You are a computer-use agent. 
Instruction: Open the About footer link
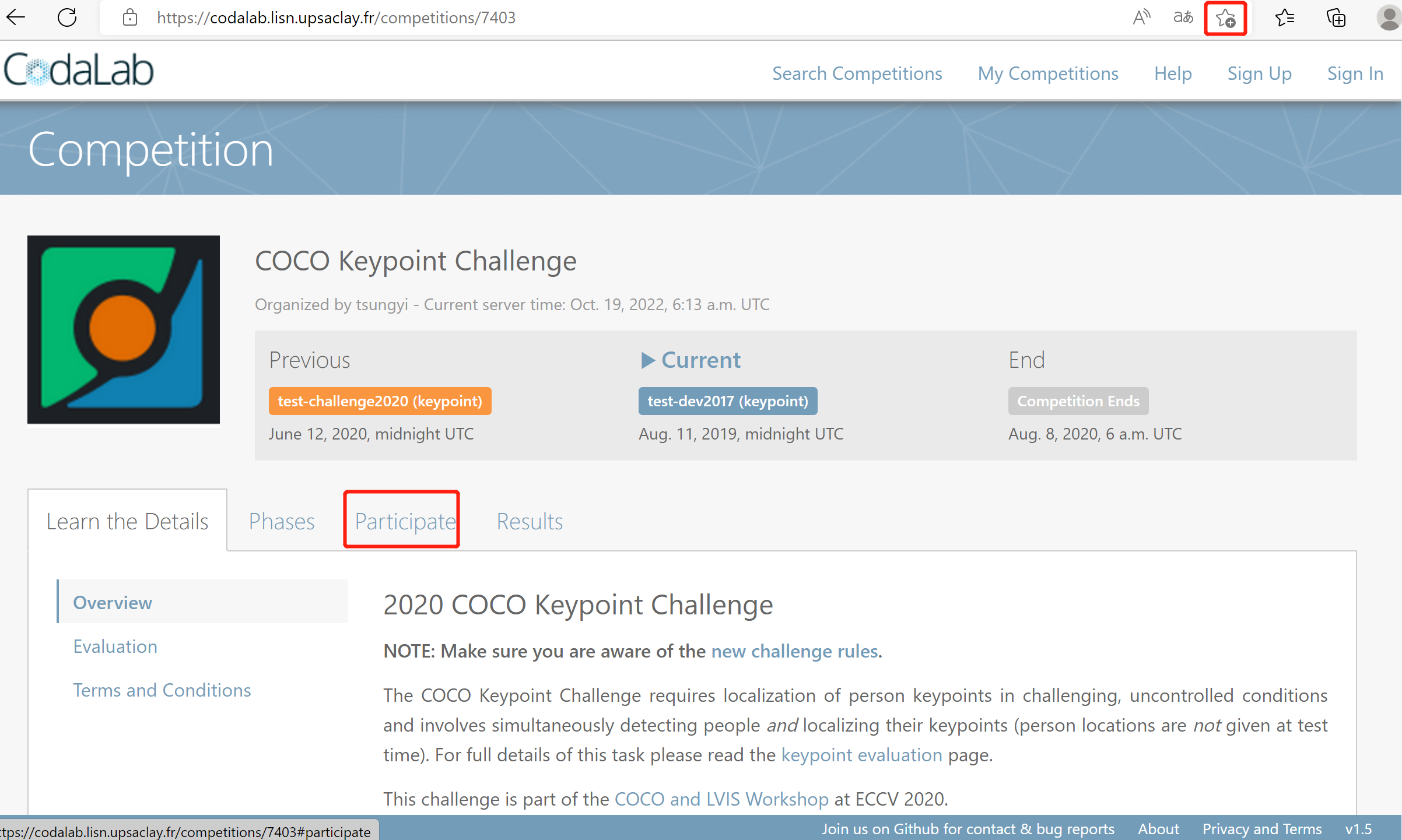point(1158,829)
